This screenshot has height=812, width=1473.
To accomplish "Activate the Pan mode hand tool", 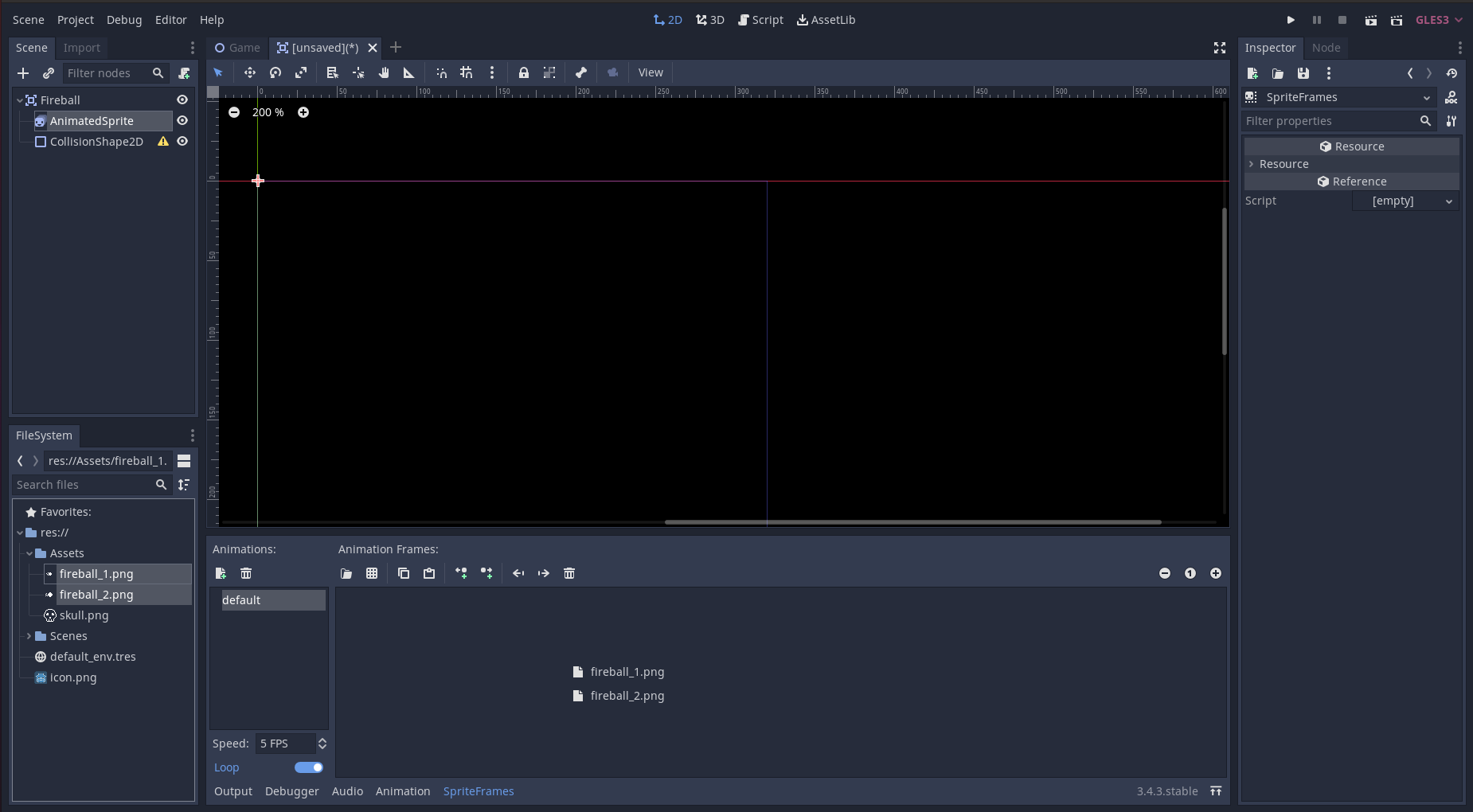I will pyautogui.click(x=384, y=72).
